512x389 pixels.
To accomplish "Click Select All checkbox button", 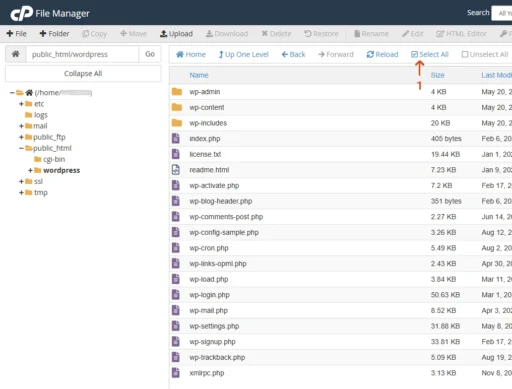I will [x=430, y=54].
